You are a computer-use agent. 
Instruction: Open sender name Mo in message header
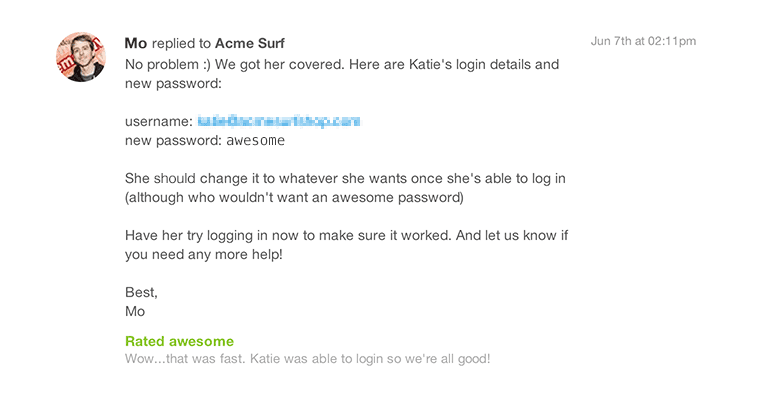click(x=135, y=43)
